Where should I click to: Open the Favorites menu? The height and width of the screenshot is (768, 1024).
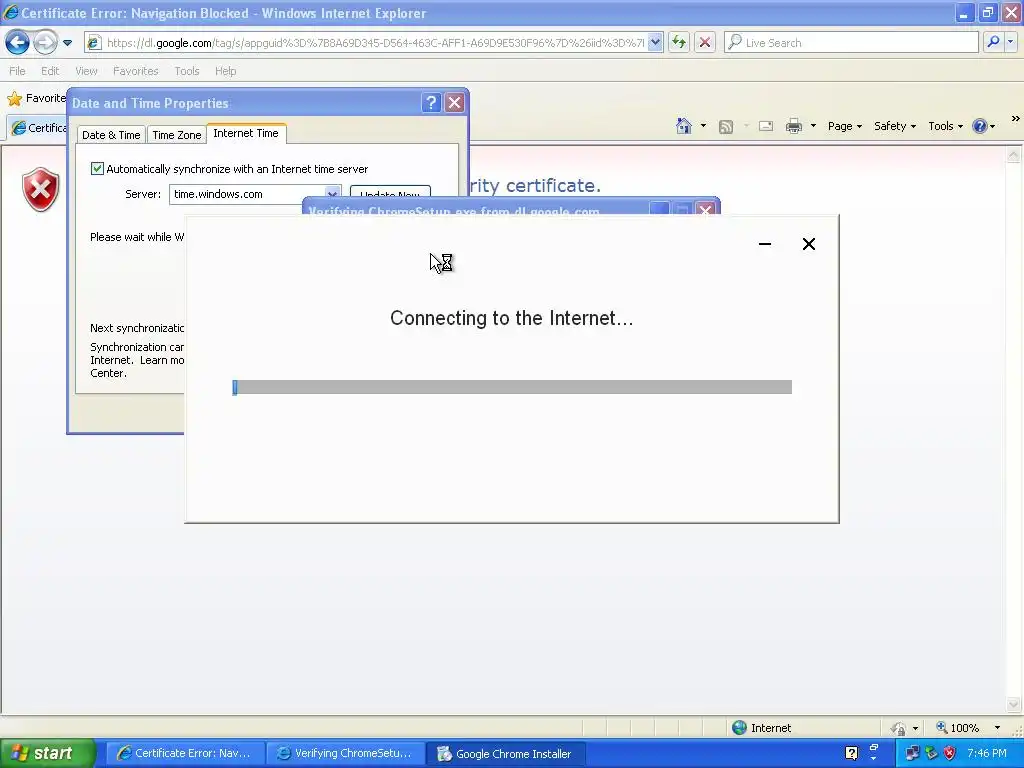coord(135,71)
